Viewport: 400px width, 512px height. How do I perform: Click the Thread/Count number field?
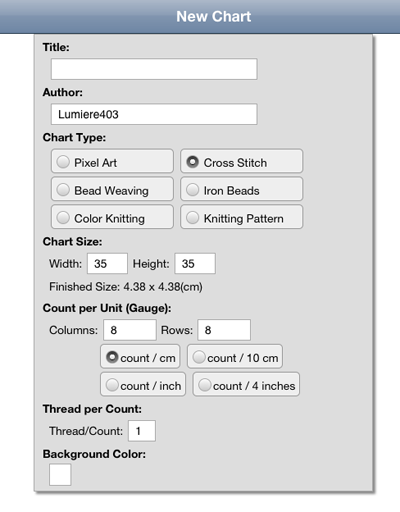tap(142, 431)
